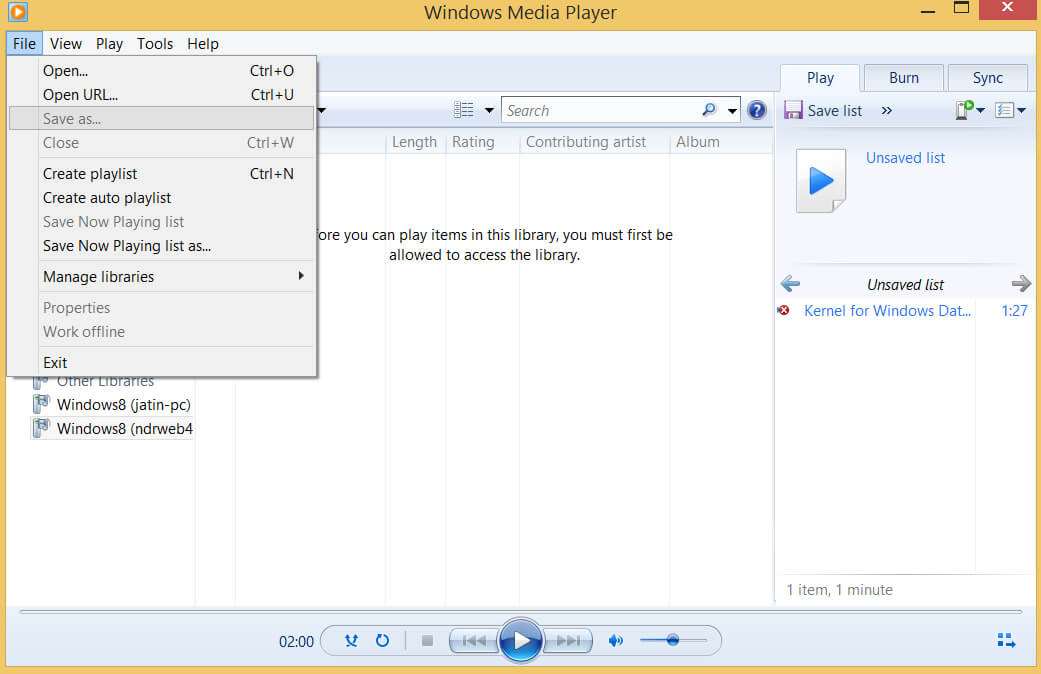Click the Stop playback icon
The width and height of the screenshot is (1041, 674).
(x=426, y=640)
